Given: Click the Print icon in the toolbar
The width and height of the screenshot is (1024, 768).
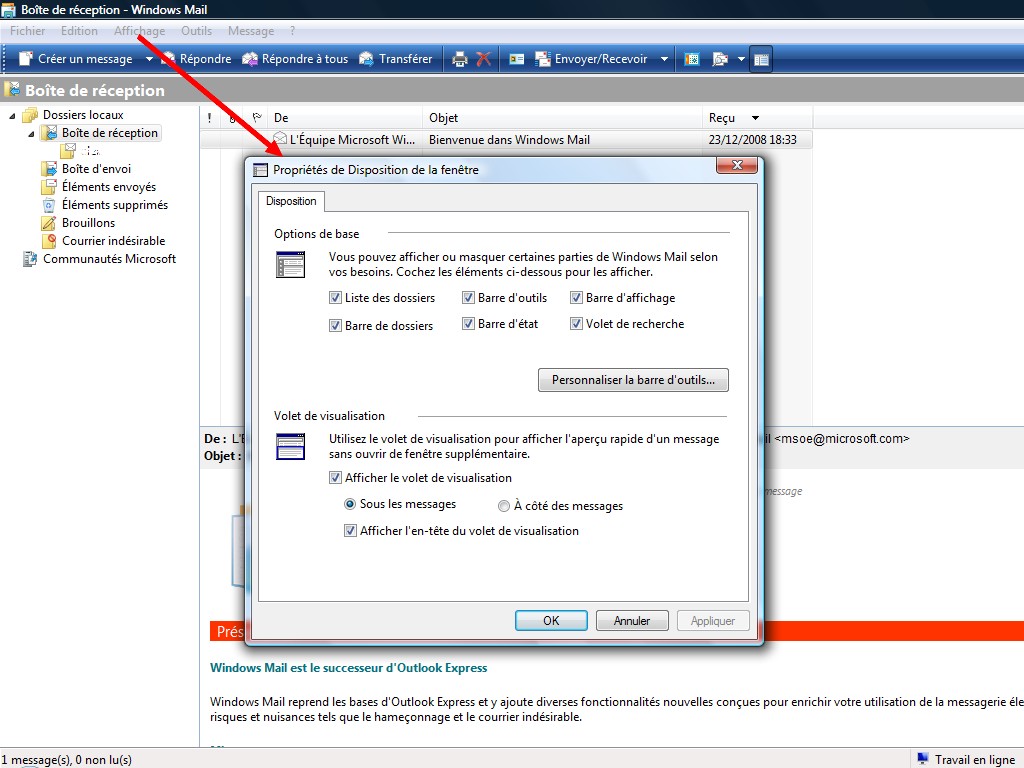Looking at the screenshot, I should coord(460,59).
